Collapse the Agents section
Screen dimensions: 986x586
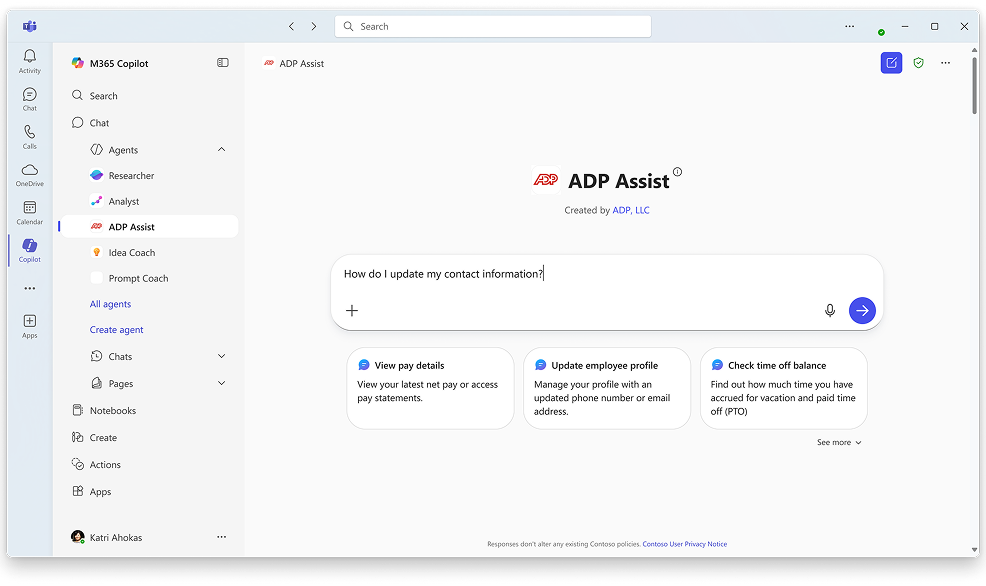(x=221, y=150)
